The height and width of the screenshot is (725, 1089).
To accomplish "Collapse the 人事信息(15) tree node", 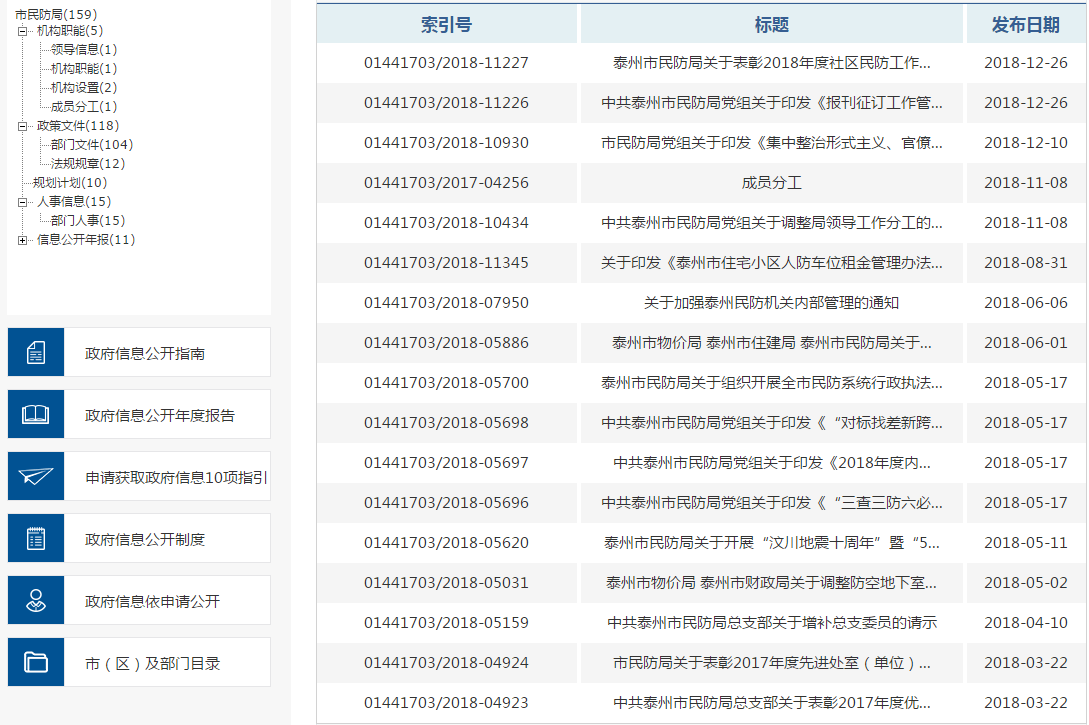I will 22,202.
